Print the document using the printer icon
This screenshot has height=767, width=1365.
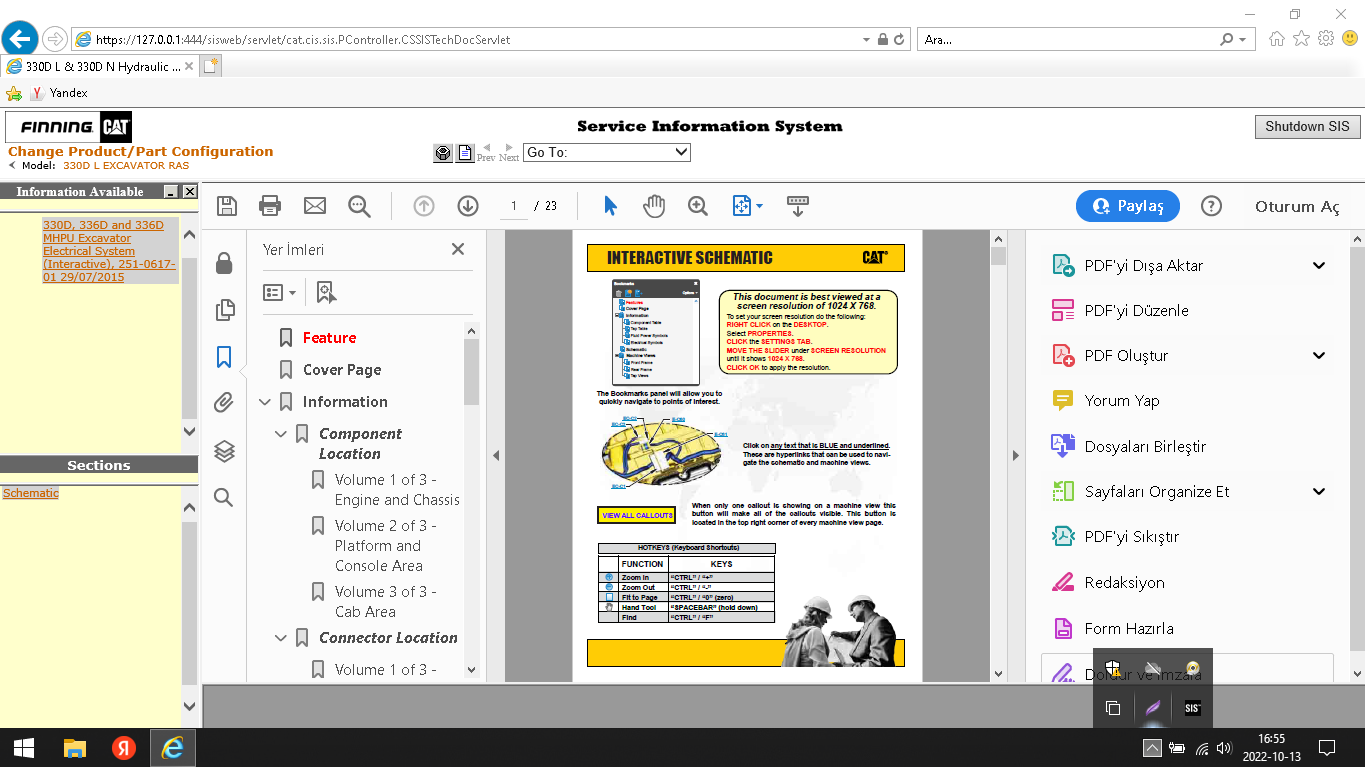[270, 206]
